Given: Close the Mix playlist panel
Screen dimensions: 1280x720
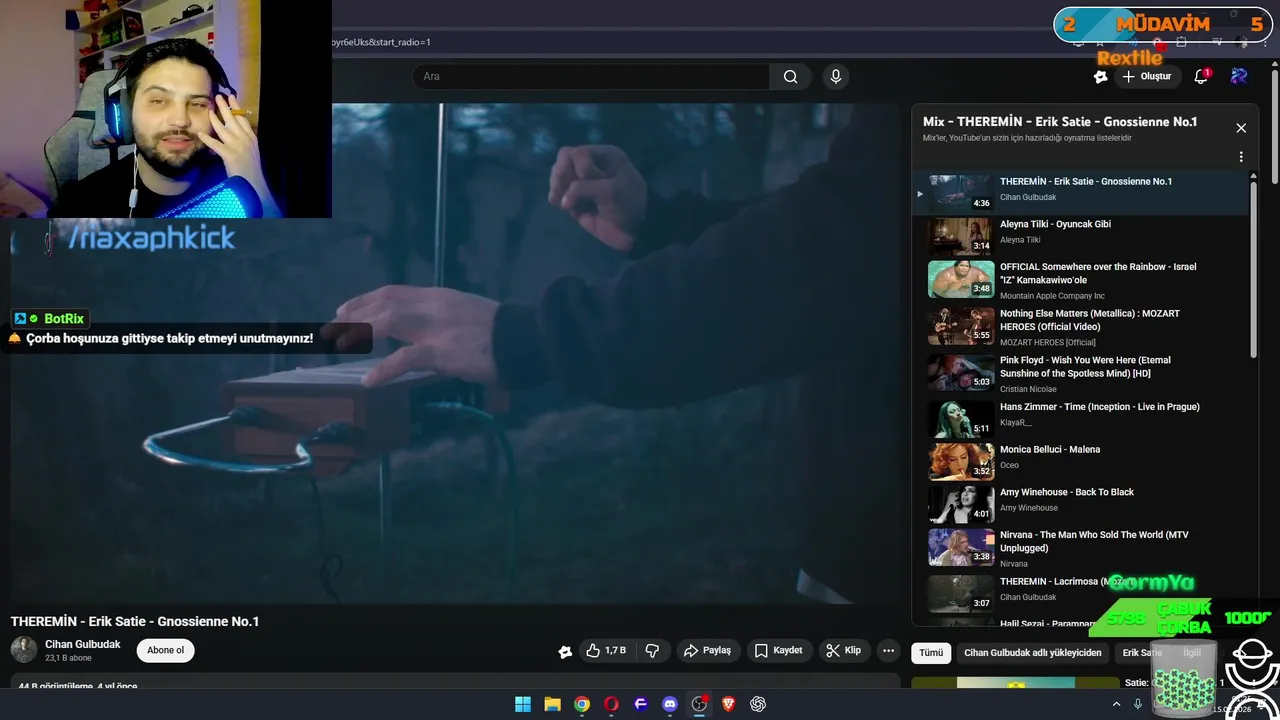Looking at the screenshot, I should tap(1241, 128).
